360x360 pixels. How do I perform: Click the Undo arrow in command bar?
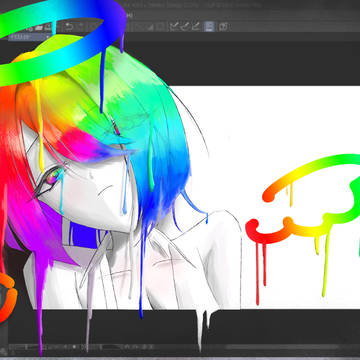pos(69,26)
